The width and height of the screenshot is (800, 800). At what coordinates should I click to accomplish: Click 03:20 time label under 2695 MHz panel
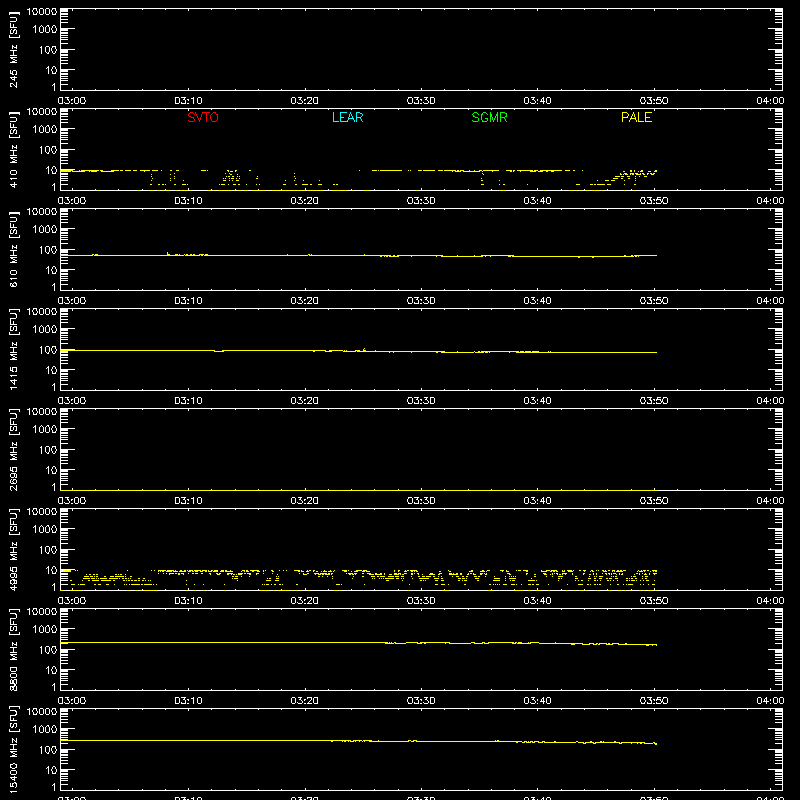[x=305, y=501]
